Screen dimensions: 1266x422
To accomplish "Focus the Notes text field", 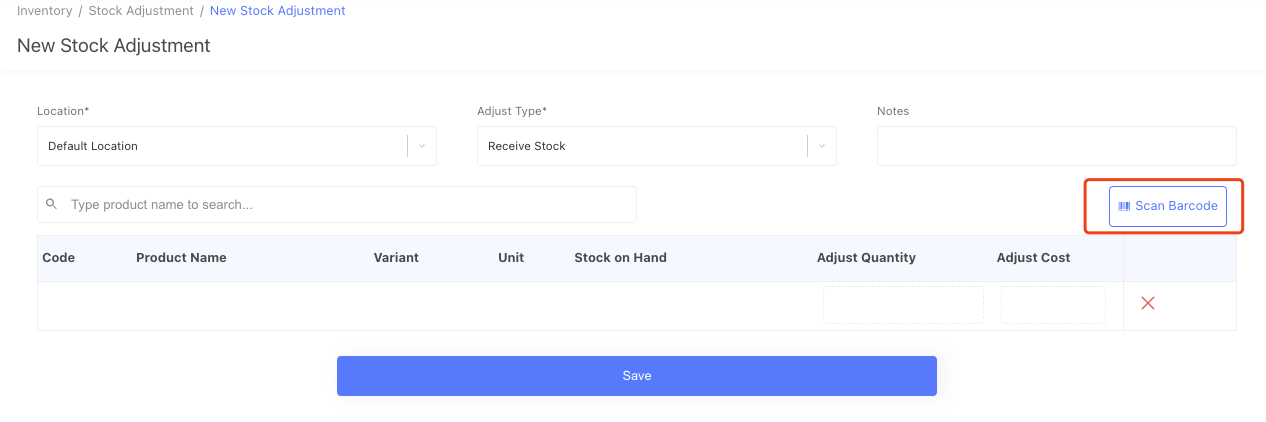I will coord(1056,146).
